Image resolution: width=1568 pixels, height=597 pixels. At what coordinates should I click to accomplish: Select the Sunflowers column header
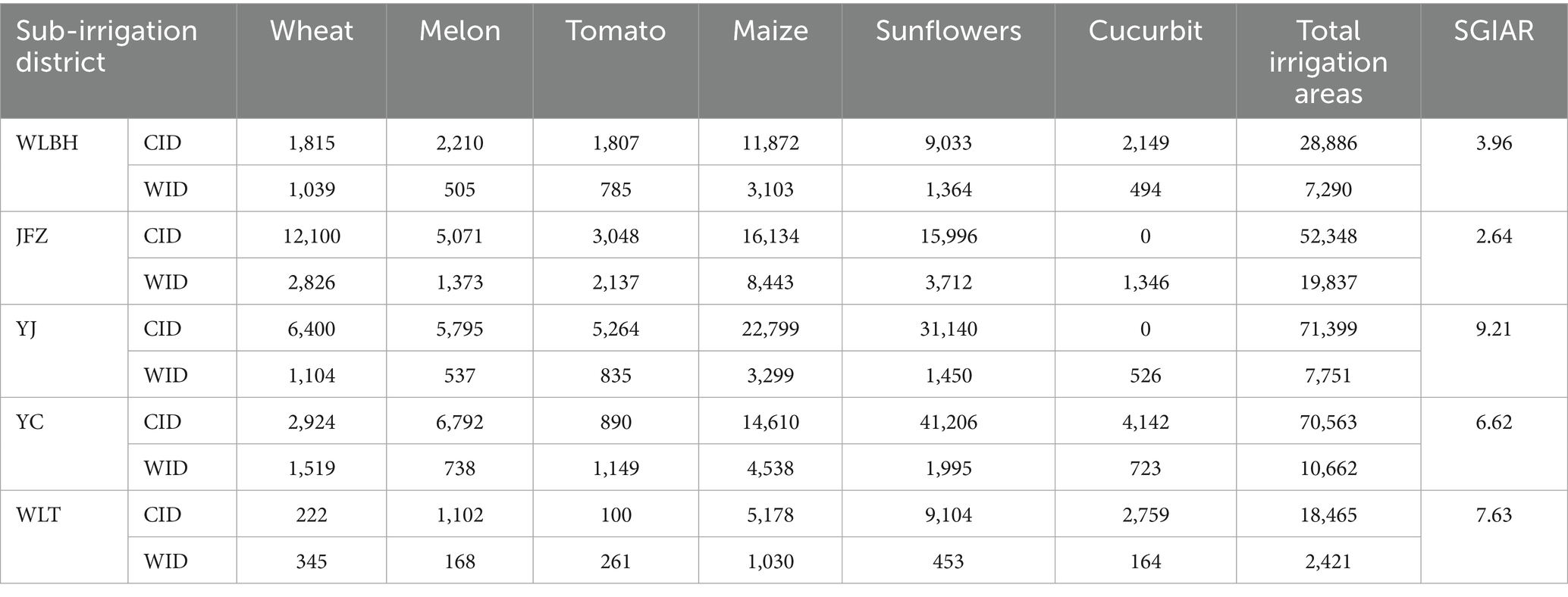948,31
